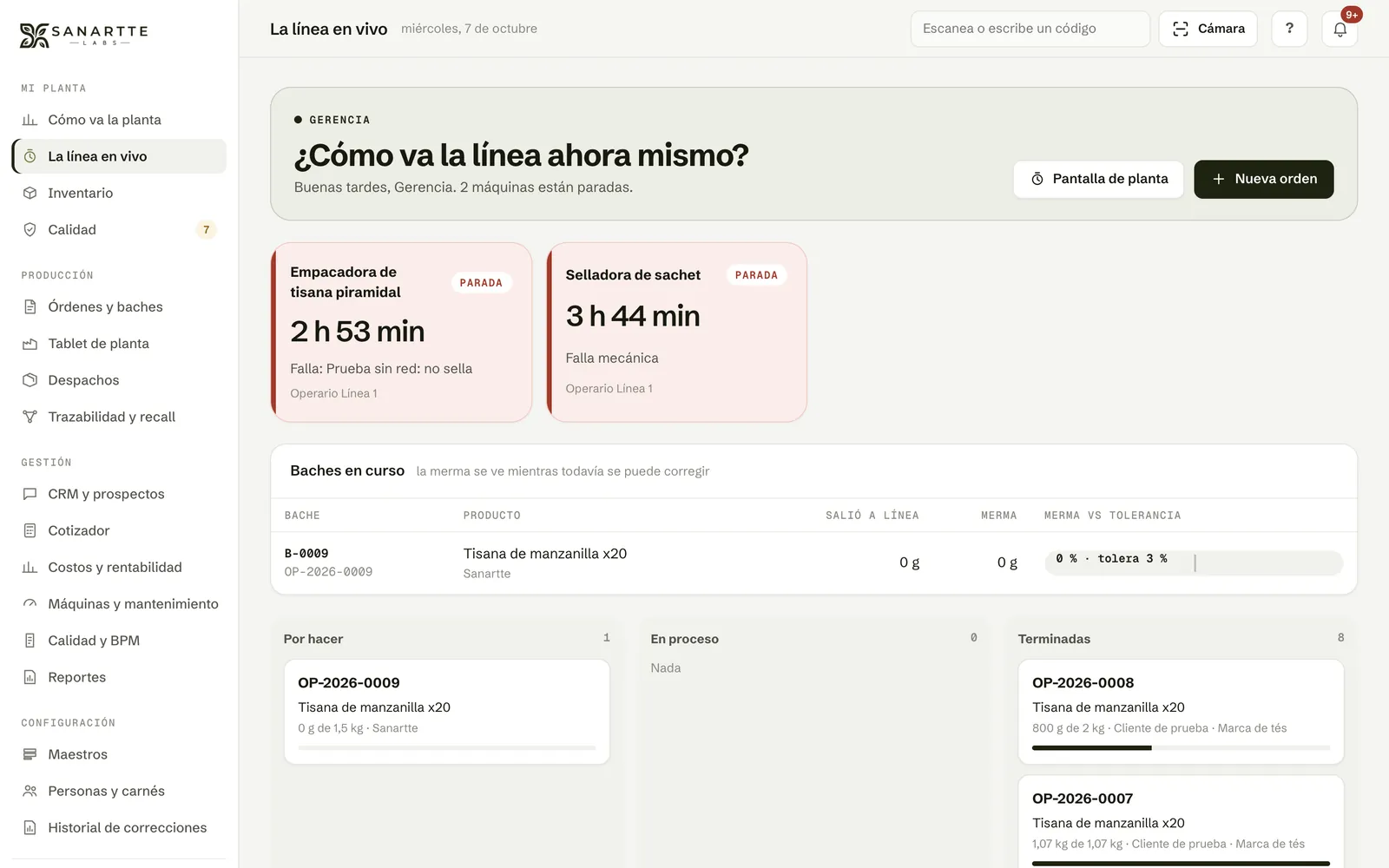Click the Trazabilidad y recall icon
This screenshot has width=1389, height=868.
pos(30,417)
